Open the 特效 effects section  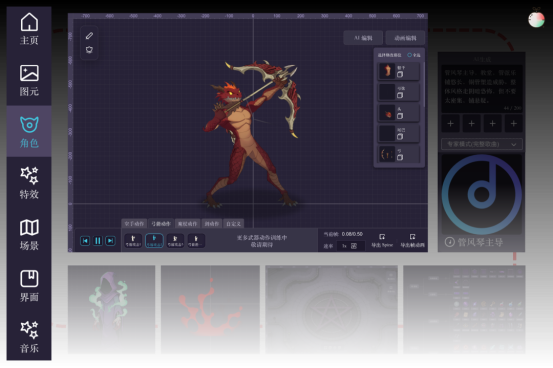29,183
